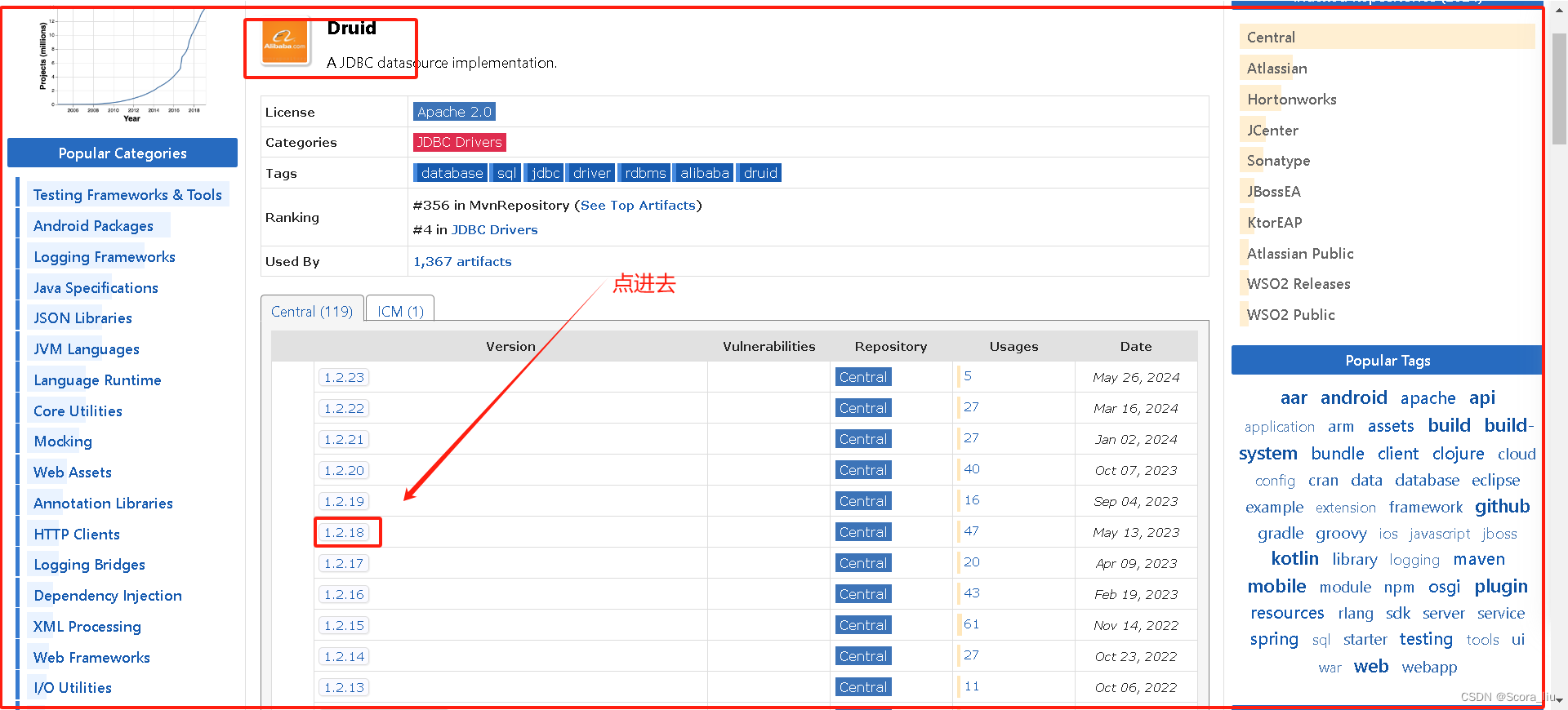Image resolution: width=1568 pixels, height=710 pixels.
Task: Switch to the ICM (1) tab
Action: point(400,312)
